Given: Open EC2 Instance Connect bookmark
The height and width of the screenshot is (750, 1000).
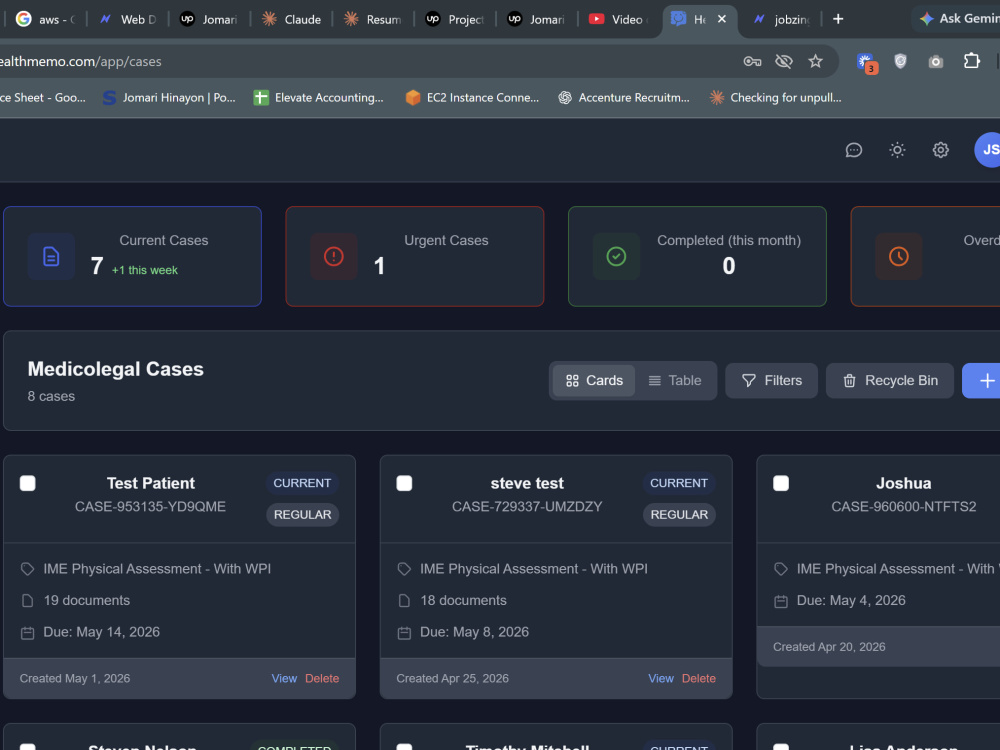Looking at the screenshot, I should (x=472, y=98).
